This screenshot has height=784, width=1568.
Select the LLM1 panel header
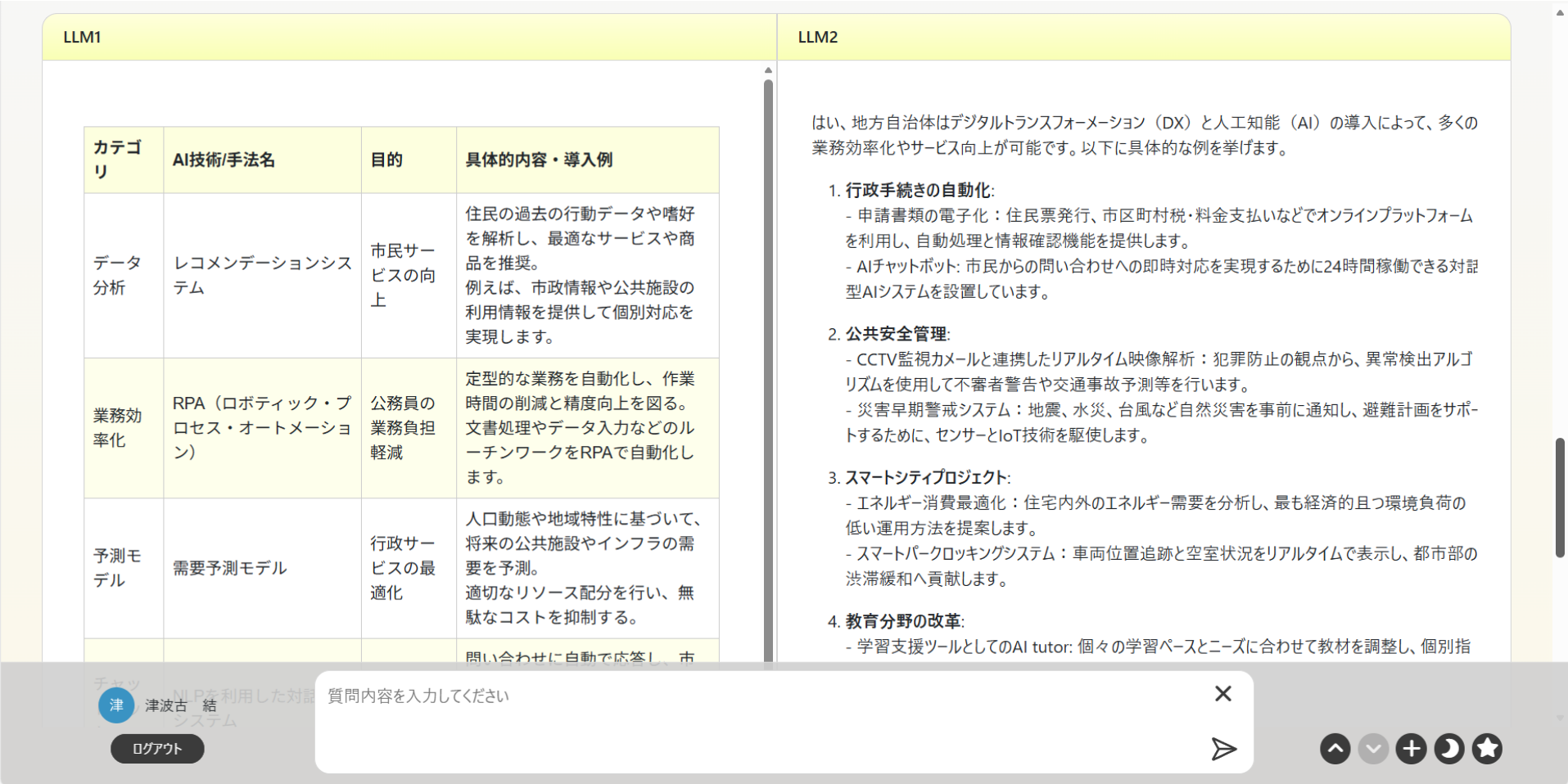(82, 37)
